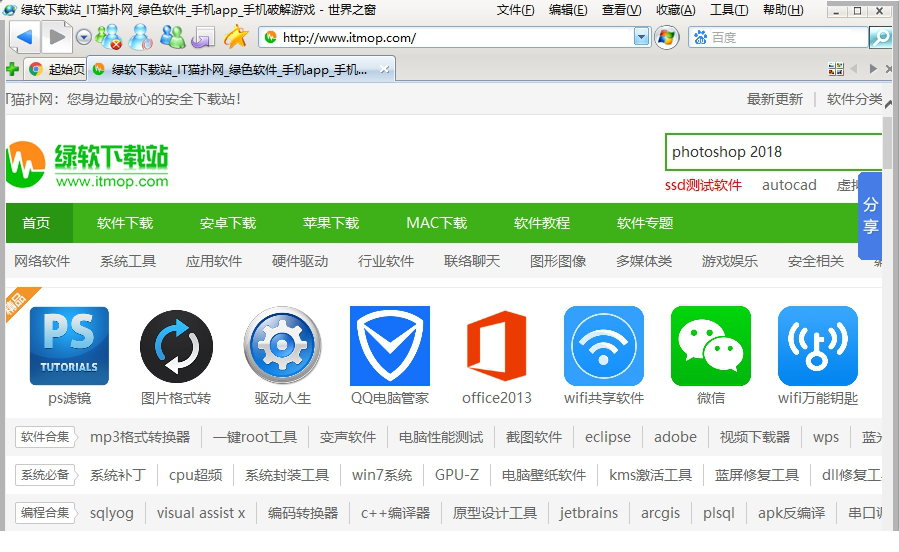Click the GPU-Z link
The width and height of the screenshot is (899, 552).
[457, 475]
